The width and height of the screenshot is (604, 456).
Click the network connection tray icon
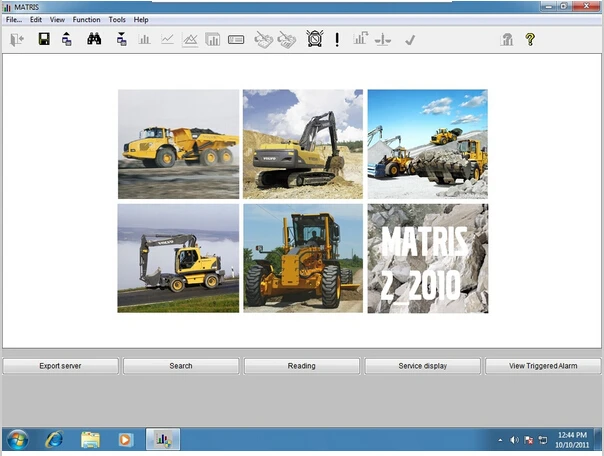[x=543, y=440]
